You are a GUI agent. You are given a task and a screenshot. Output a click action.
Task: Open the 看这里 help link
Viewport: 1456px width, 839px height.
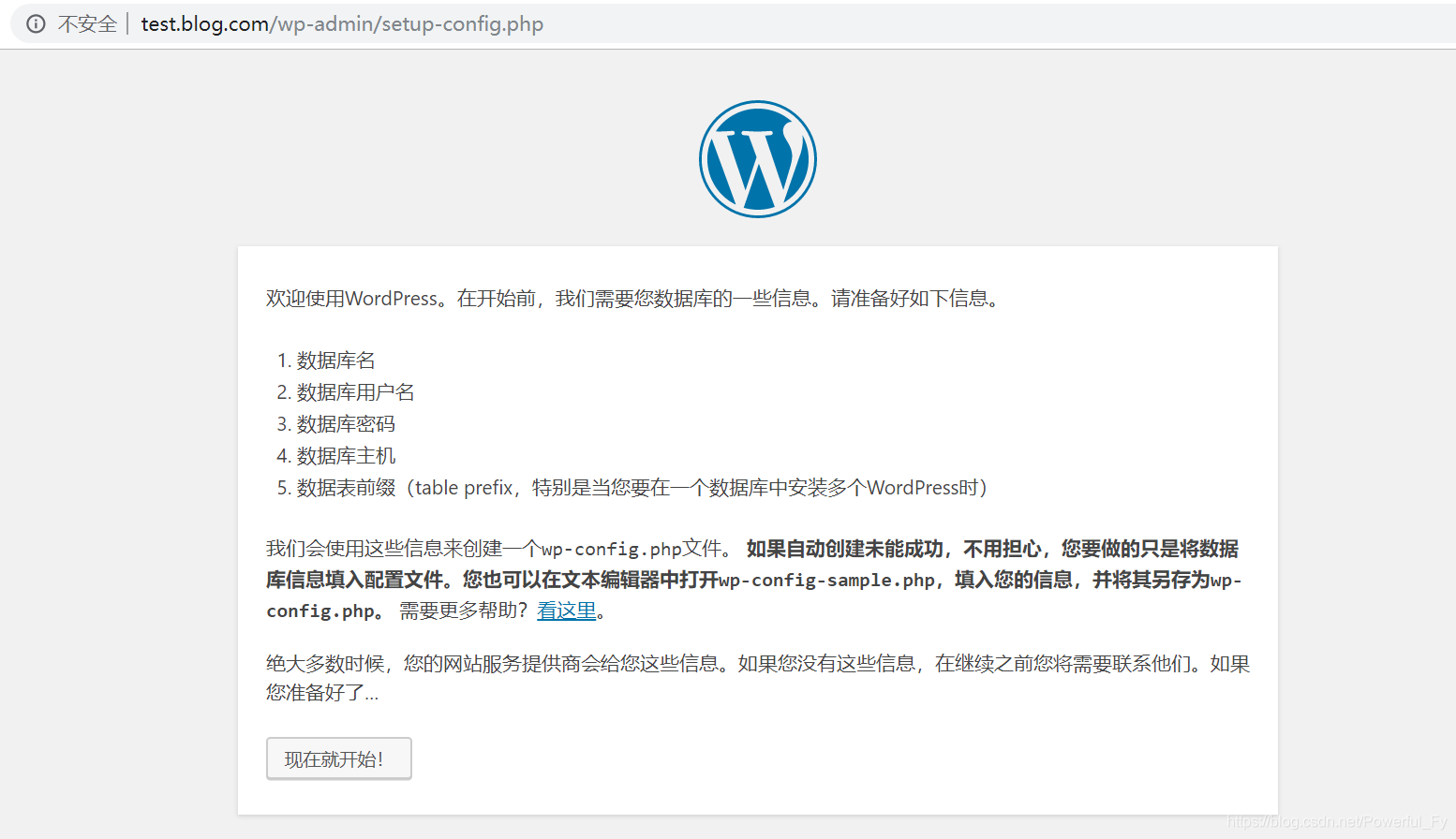click(567, 611)
